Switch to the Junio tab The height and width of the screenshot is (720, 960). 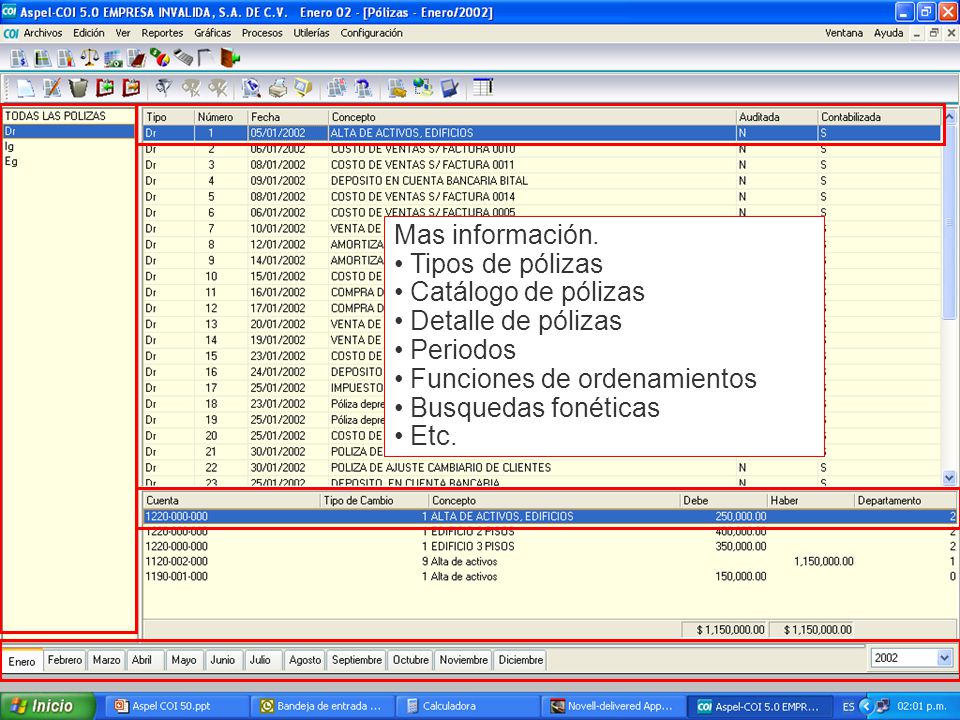tap(222, 660)
